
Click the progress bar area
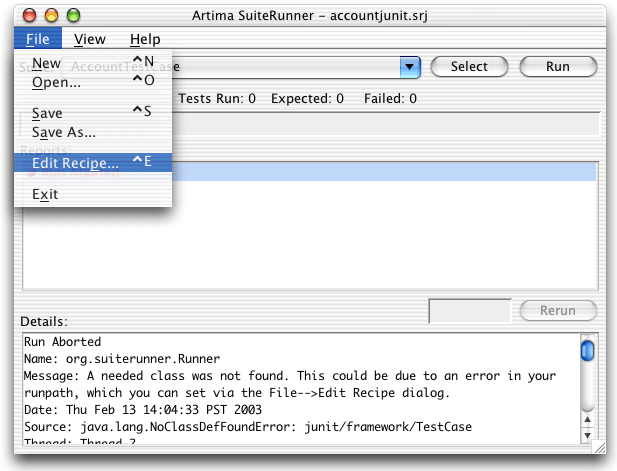(x=386, y=124)
